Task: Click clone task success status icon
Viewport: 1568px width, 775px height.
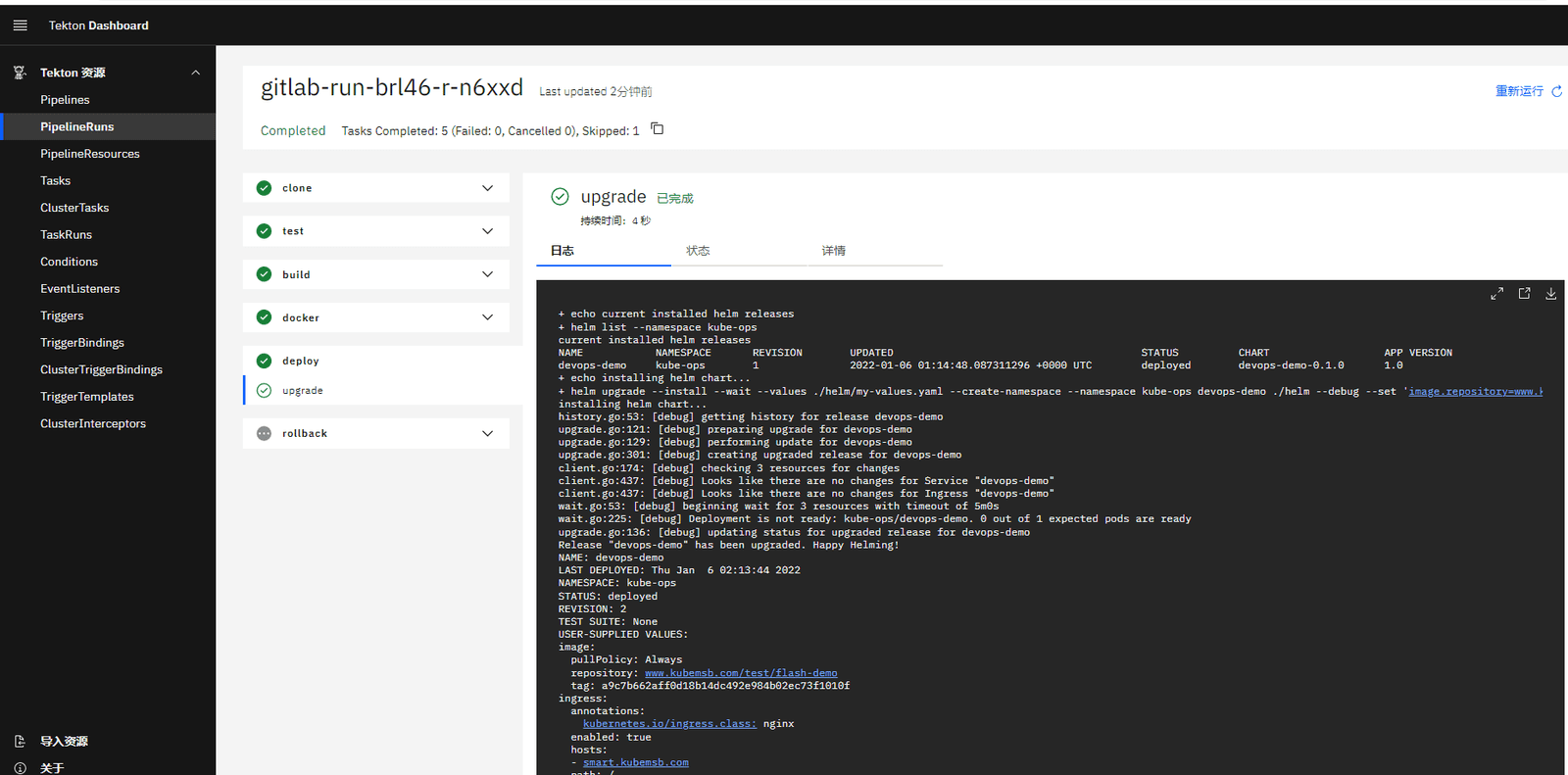Action: [264, 188]
